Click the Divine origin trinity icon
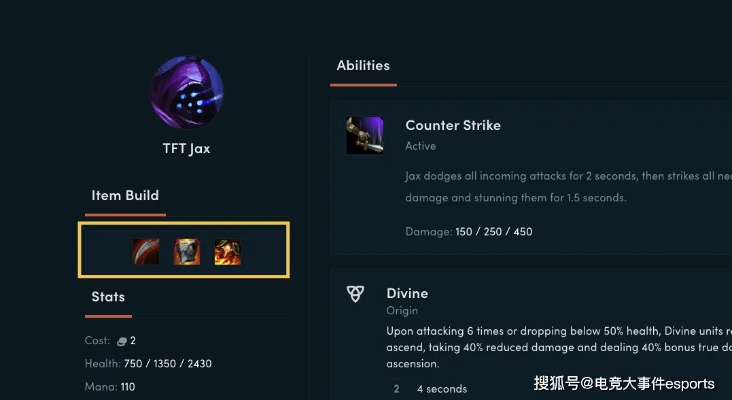732x400 pixels. (355, 294)
